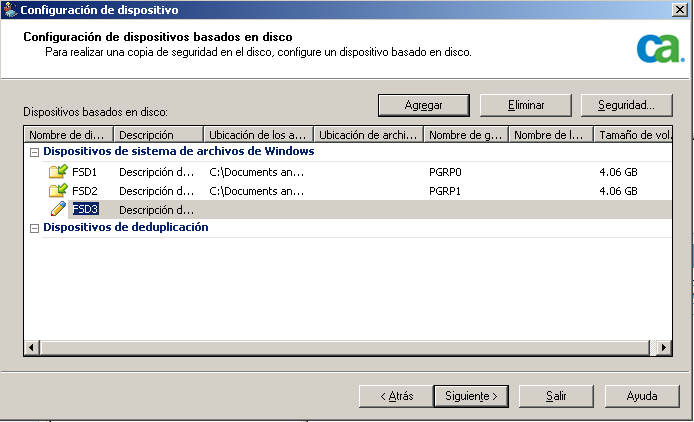Screen dimensions: 694x422
Task: Click the horizontal scrollbar track thumb
Action: click(345, 348)
